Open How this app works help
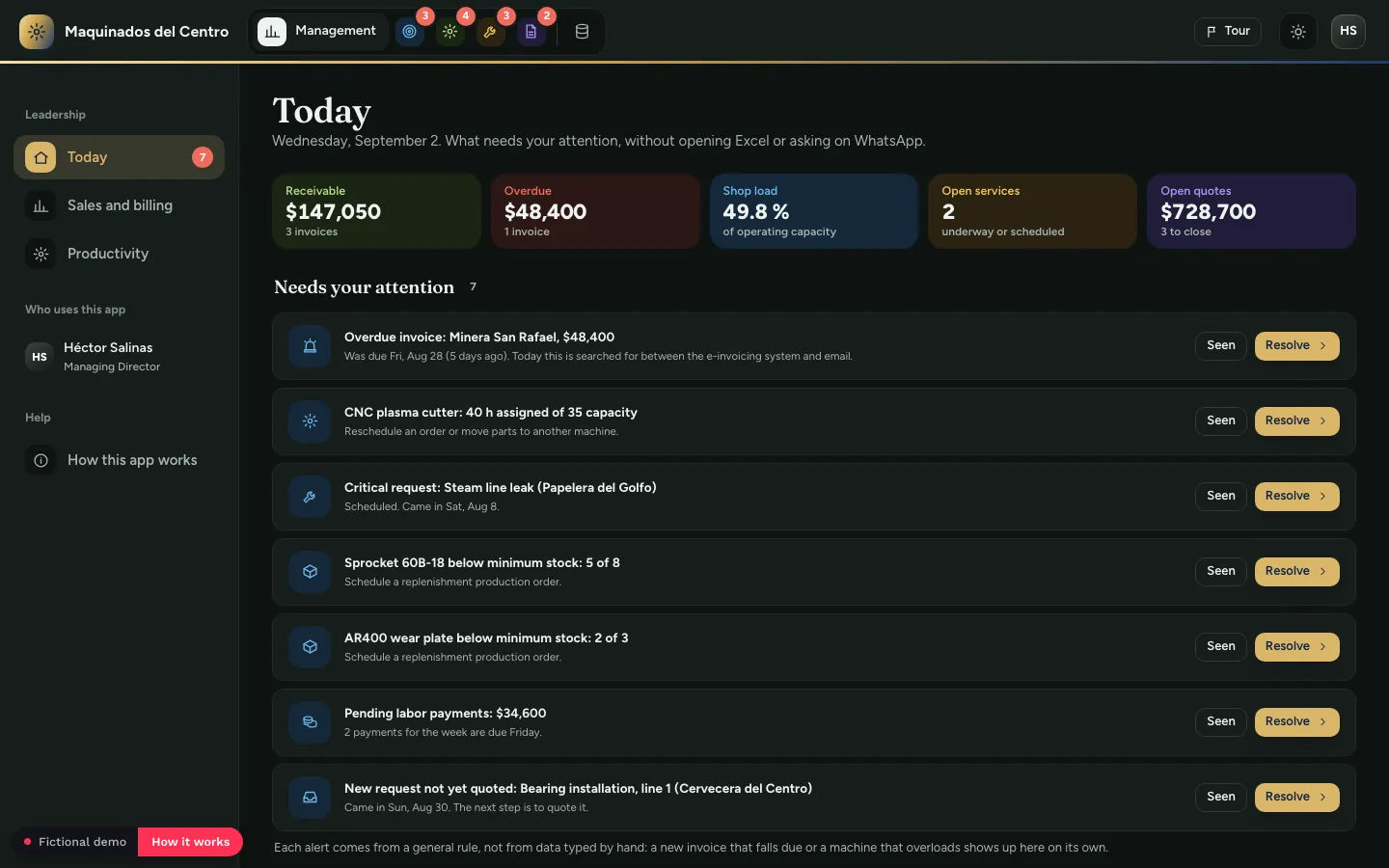The width and height of the screenshot is (1389, 868). 119,460
